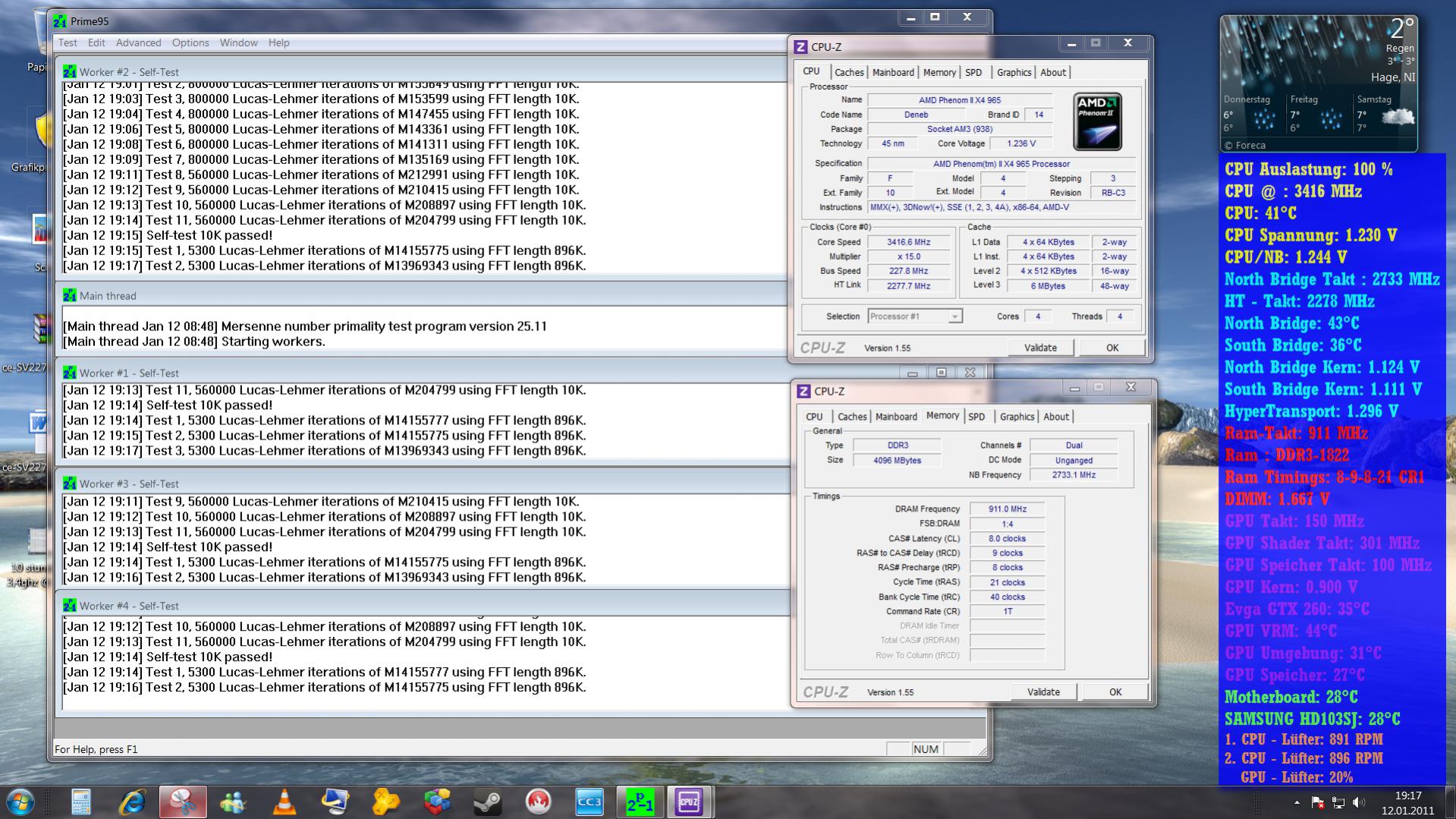Viewport: 1456px width, 819px height.
Task: Click the Prime95 title bar icon
Action: [x=60, y=21]
